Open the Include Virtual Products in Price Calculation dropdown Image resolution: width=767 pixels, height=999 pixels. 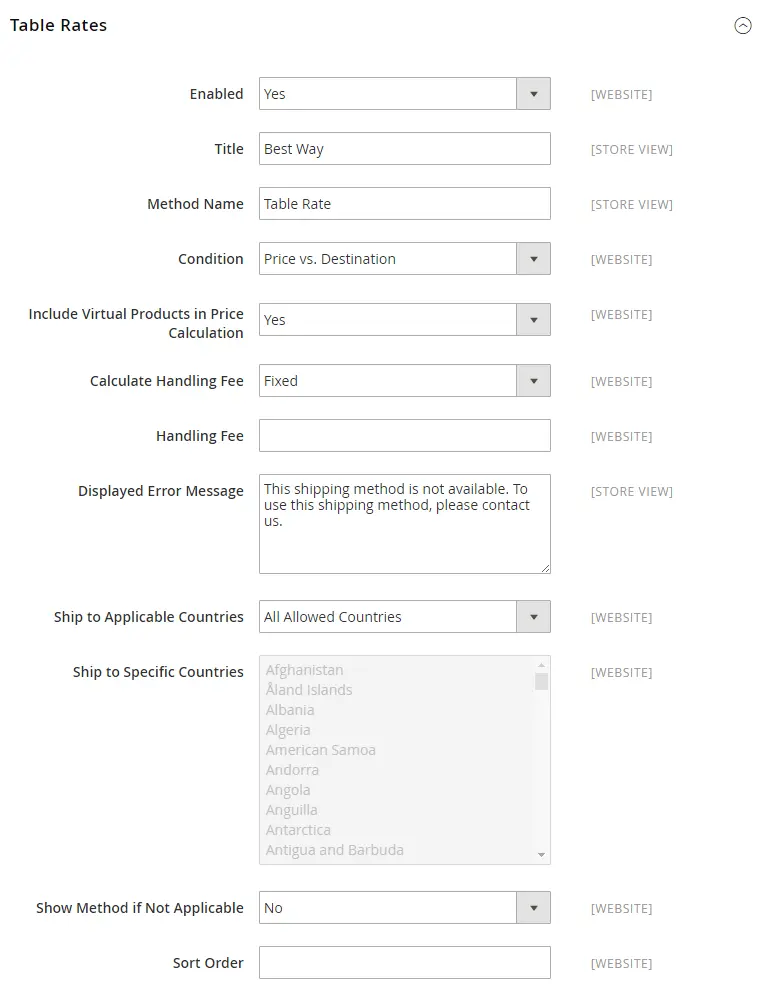(x=534, y=319)
